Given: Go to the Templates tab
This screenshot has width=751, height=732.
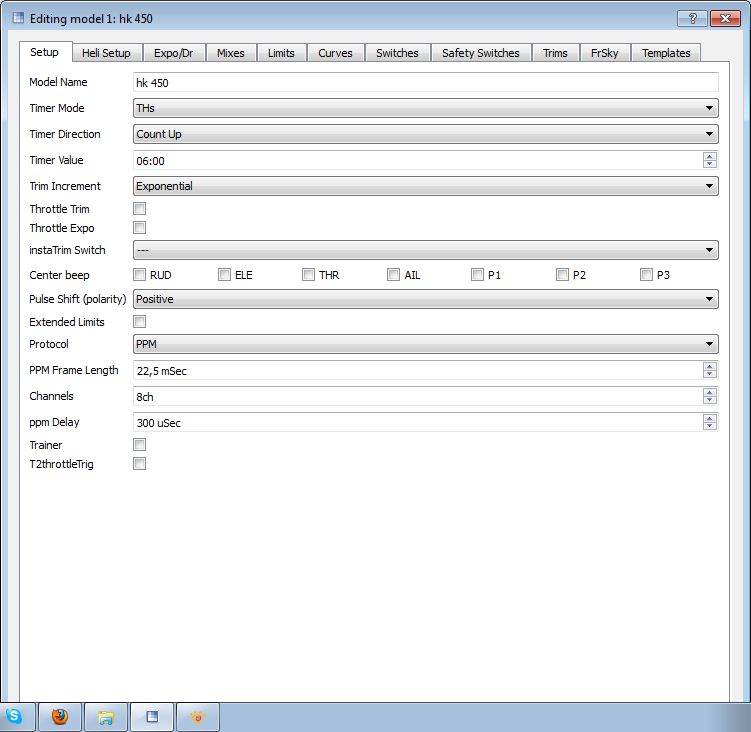Looking at the screenshot, I should click(x=666, y=53).
